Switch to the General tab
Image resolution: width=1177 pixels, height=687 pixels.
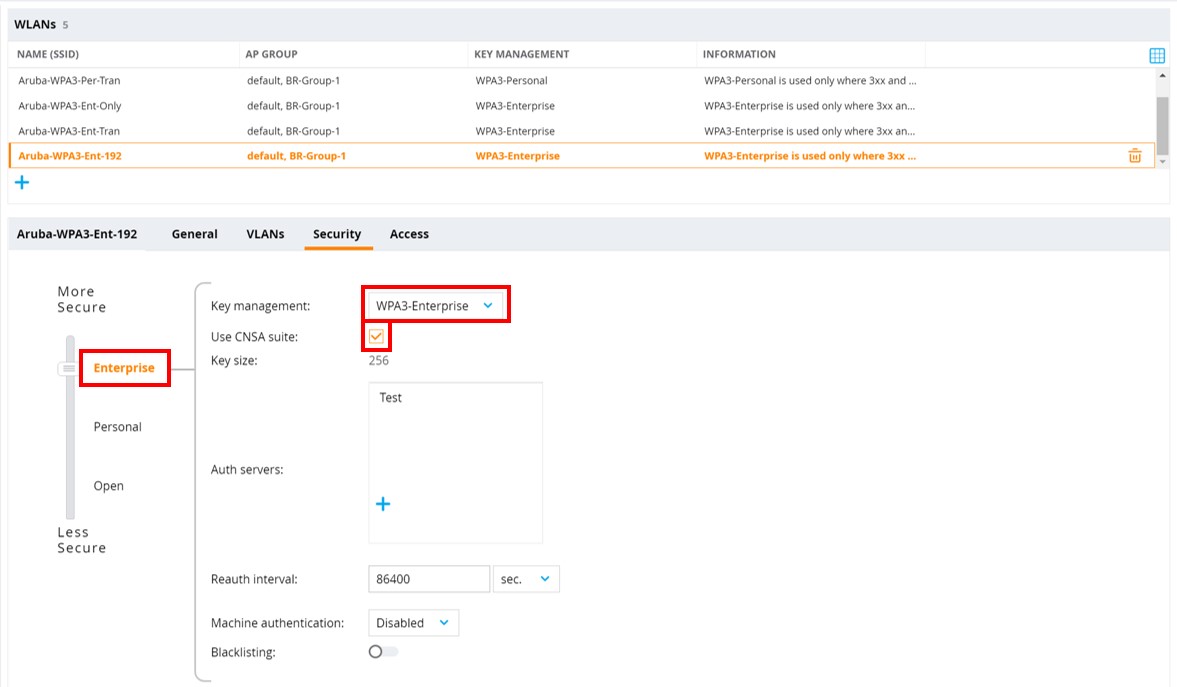click(194, 234)
